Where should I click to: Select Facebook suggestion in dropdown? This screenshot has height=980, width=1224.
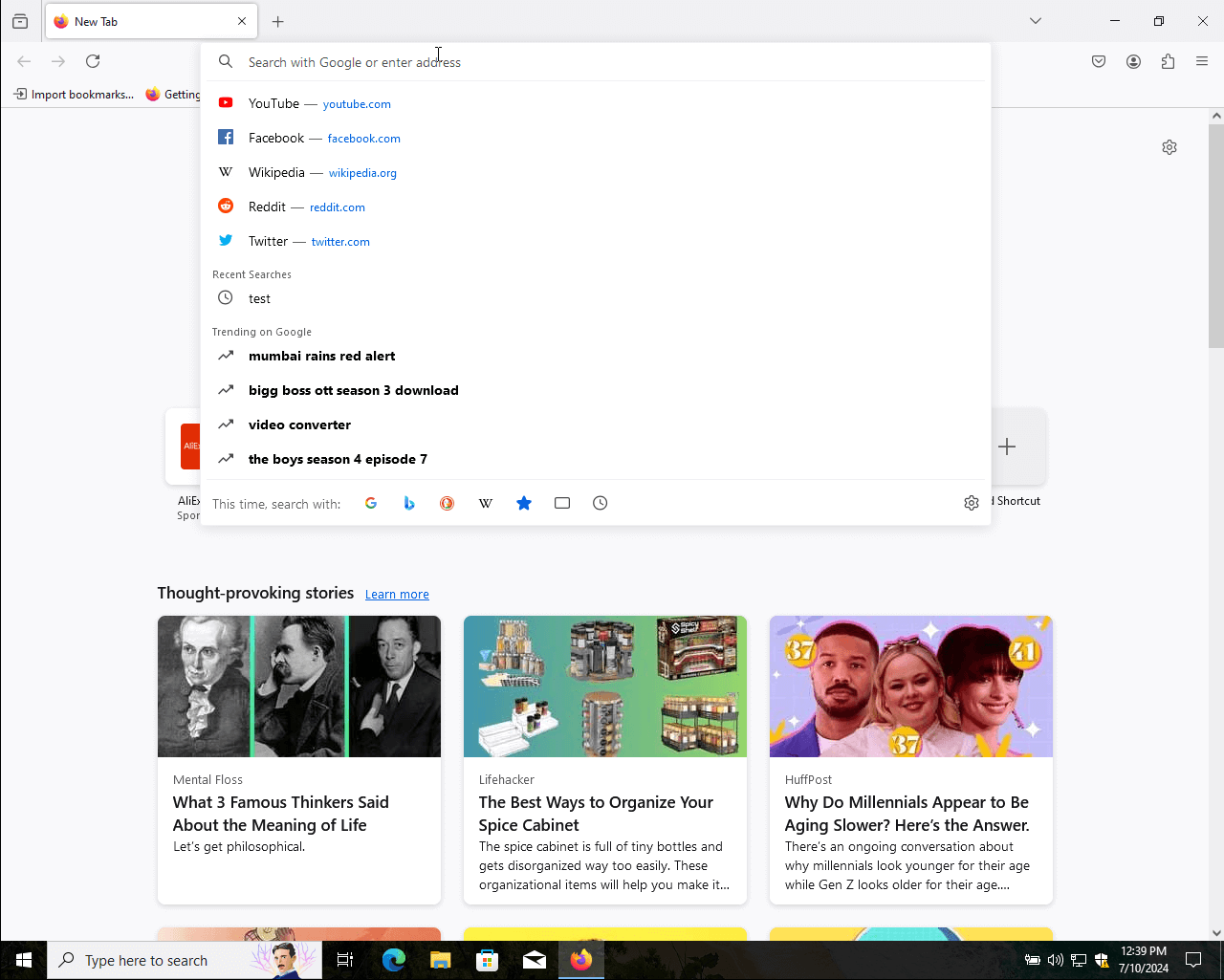[596, 138]
